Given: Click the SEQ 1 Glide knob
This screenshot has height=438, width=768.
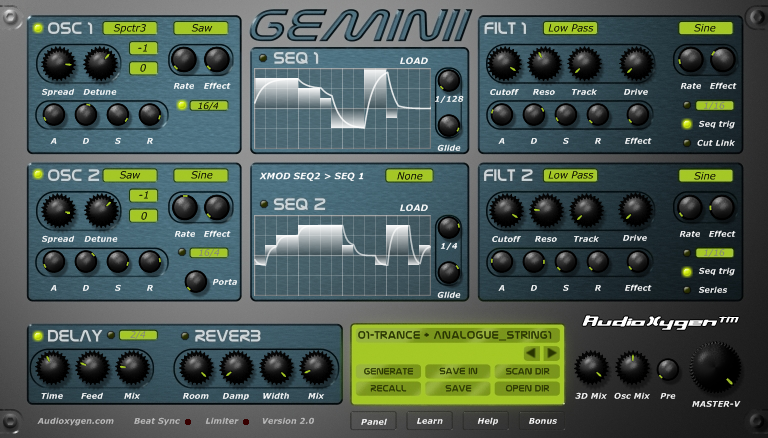Looking at the screenshot, I should click(449, 126).
